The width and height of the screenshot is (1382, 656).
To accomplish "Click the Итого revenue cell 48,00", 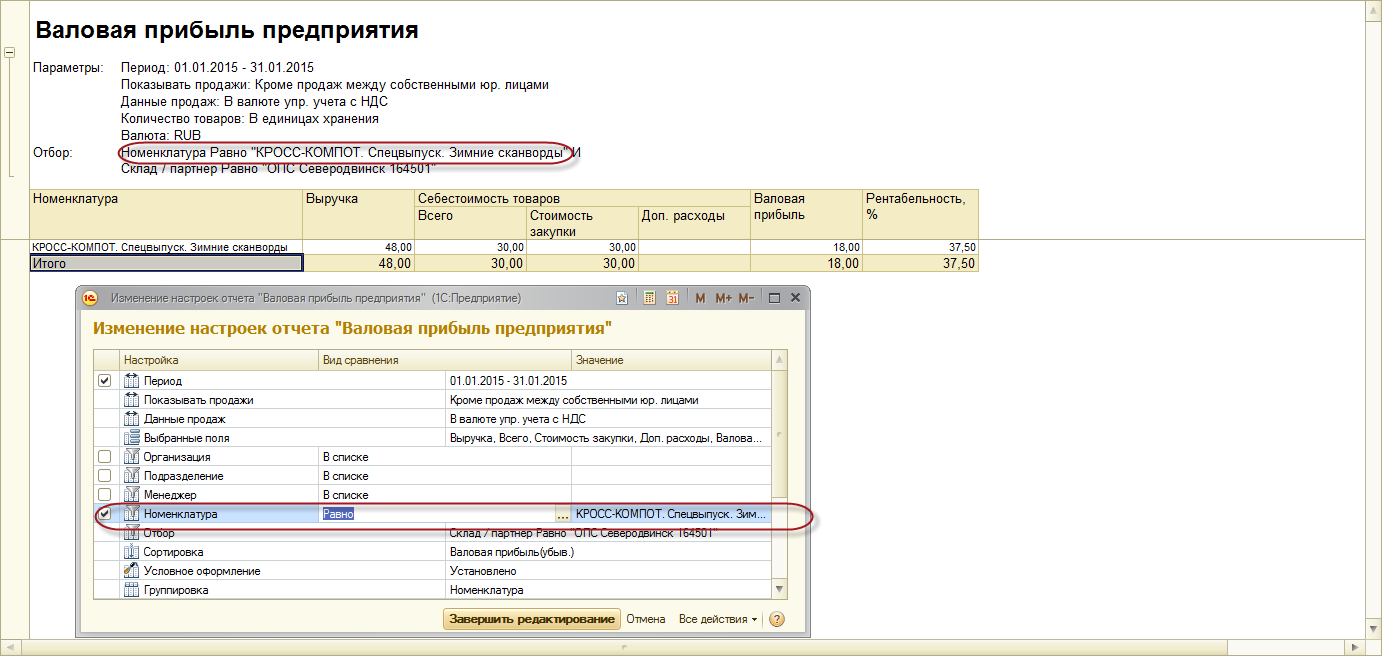I will pyautogui.click(x=358, y=263).
